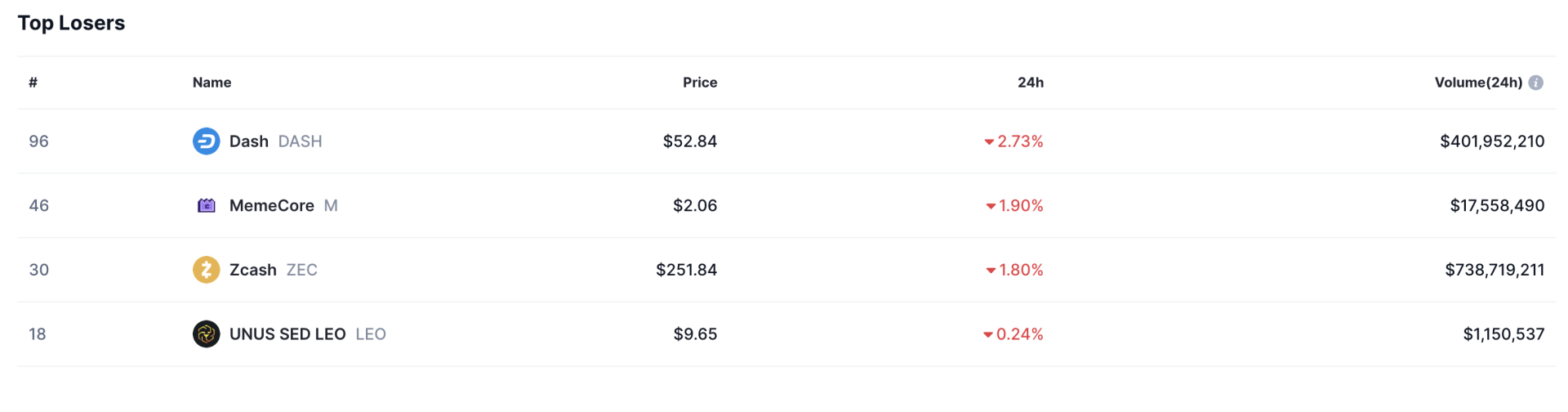Click the UNUS SED LEO logo icon

coord(206,334)
